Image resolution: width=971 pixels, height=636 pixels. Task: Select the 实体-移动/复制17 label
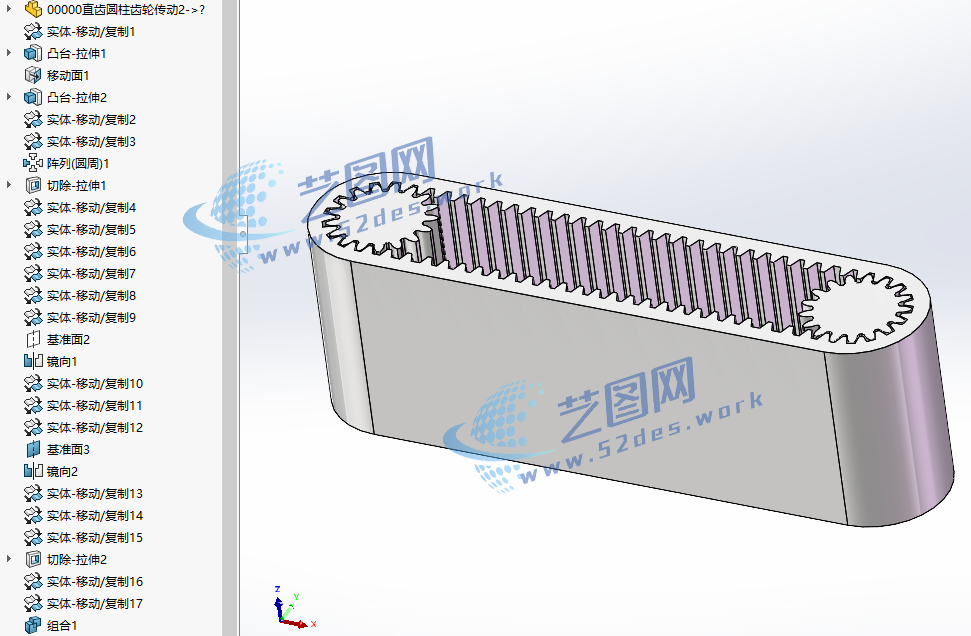tap(95, 604)
